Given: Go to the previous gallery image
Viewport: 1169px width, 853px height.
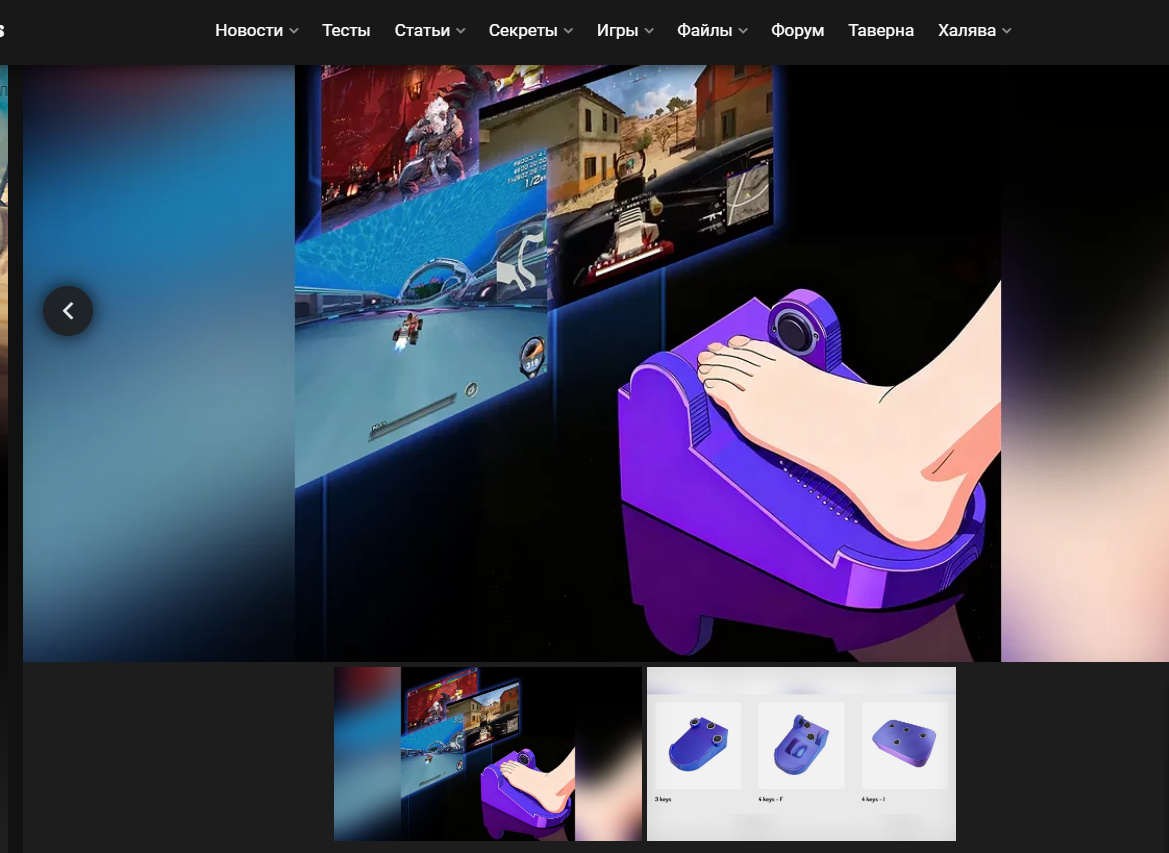Looking at the screenshot, I should click(68, 311).
